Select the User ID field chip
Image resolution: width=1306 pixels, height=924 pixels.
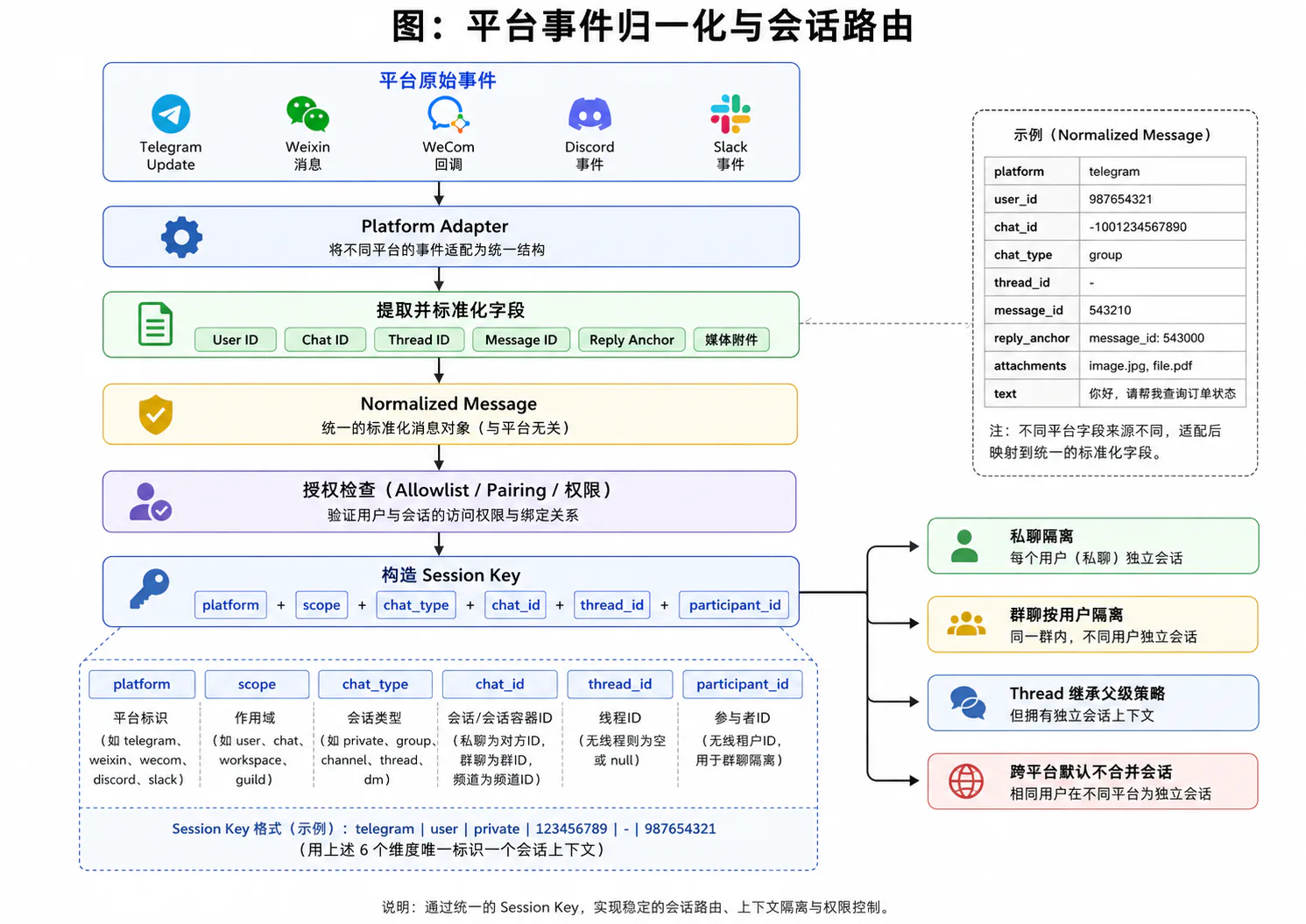236,340
